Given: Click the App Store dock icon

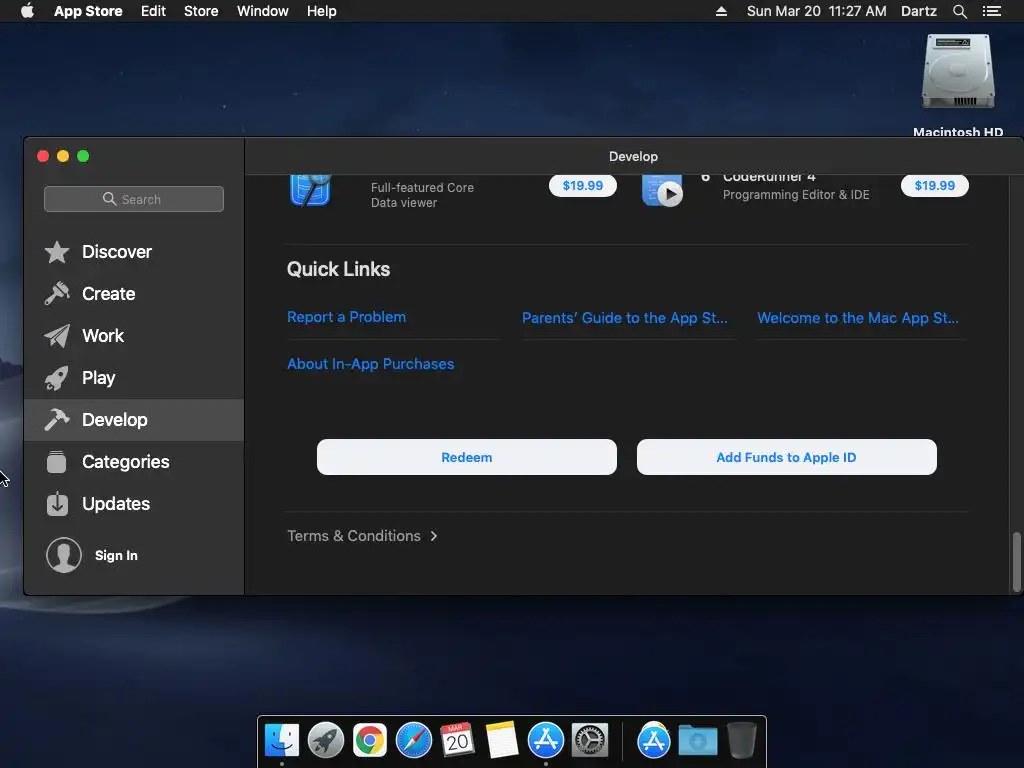Looking at the screenshot, I should tap(545, 741).
